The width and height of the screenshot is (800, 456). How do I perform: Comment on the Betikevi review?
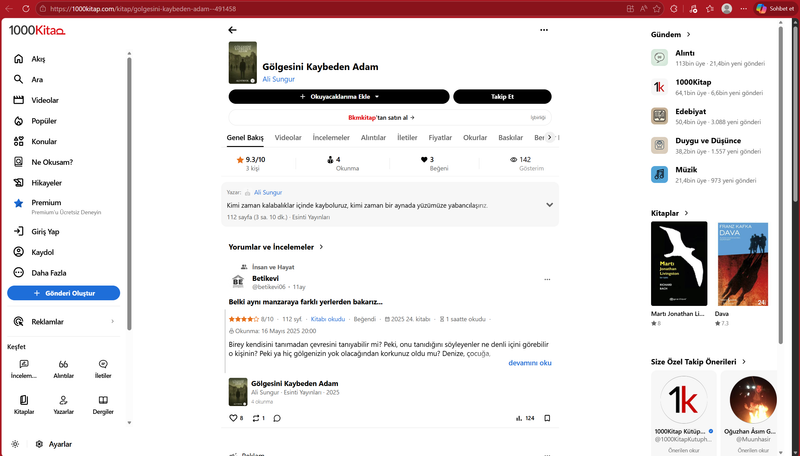tap(277, 418)
